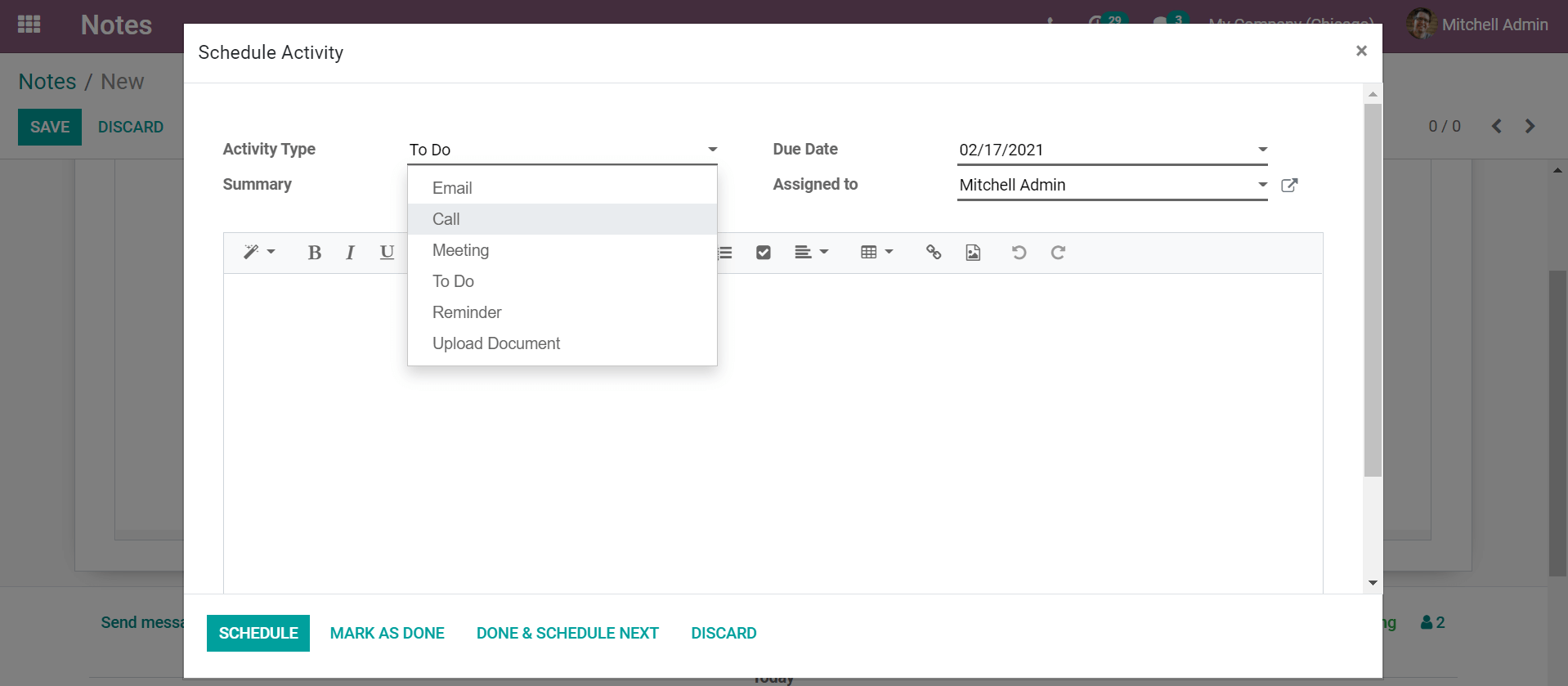Click inside the activity note text area
The width and height of the screenshot is (1568, 686).
click(x=773, y=433)
